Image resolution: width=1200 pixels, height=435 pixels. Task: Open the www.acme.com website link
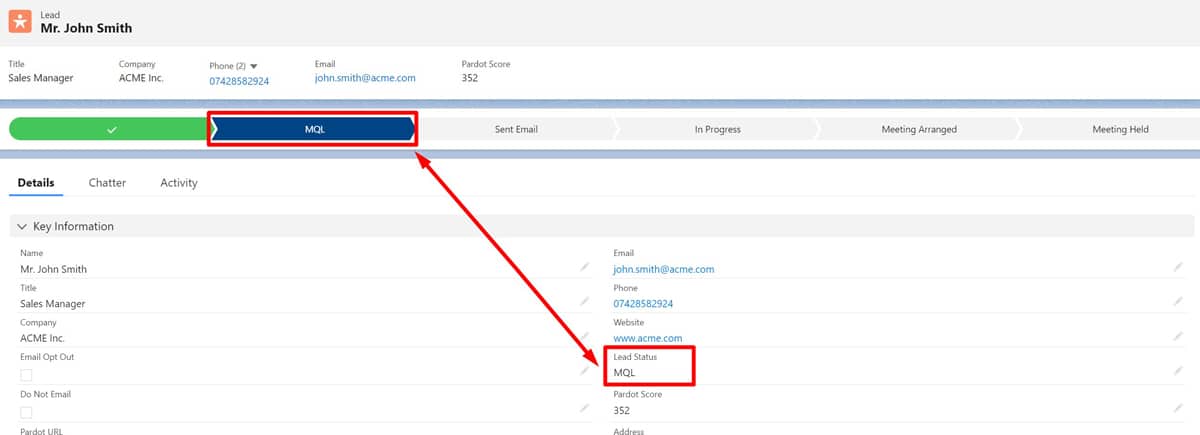click(647, 338)
